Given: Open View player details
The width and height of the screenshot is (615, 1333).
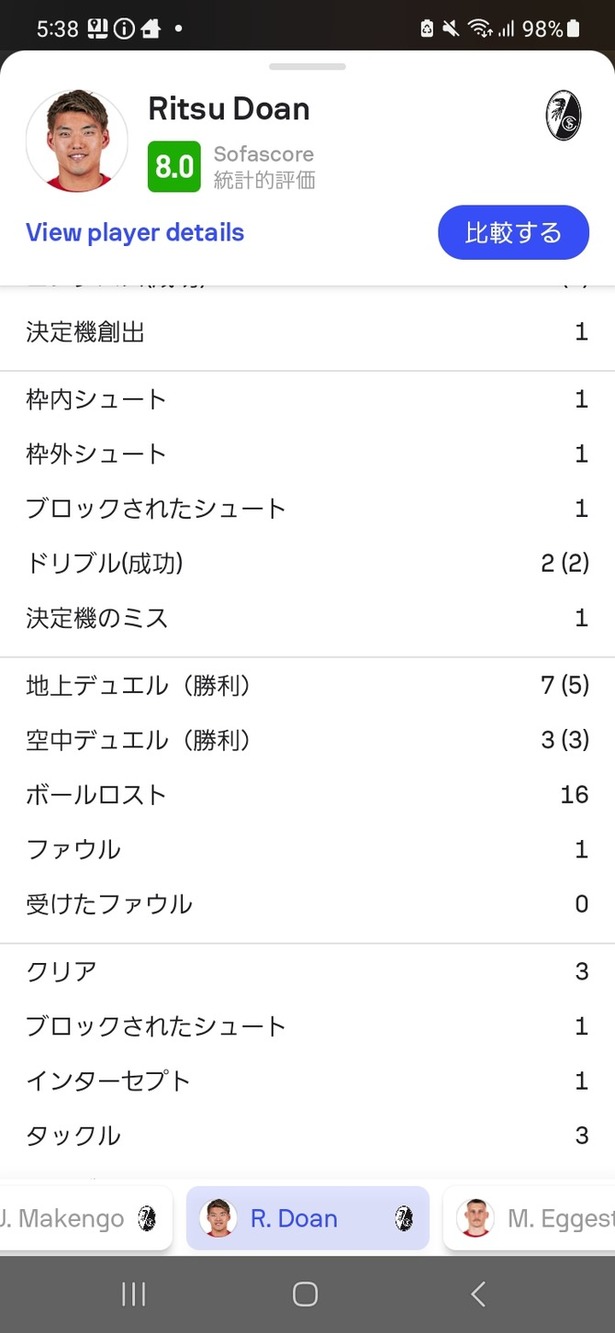Looking at the screenshot, I should (x=134, y=232).
